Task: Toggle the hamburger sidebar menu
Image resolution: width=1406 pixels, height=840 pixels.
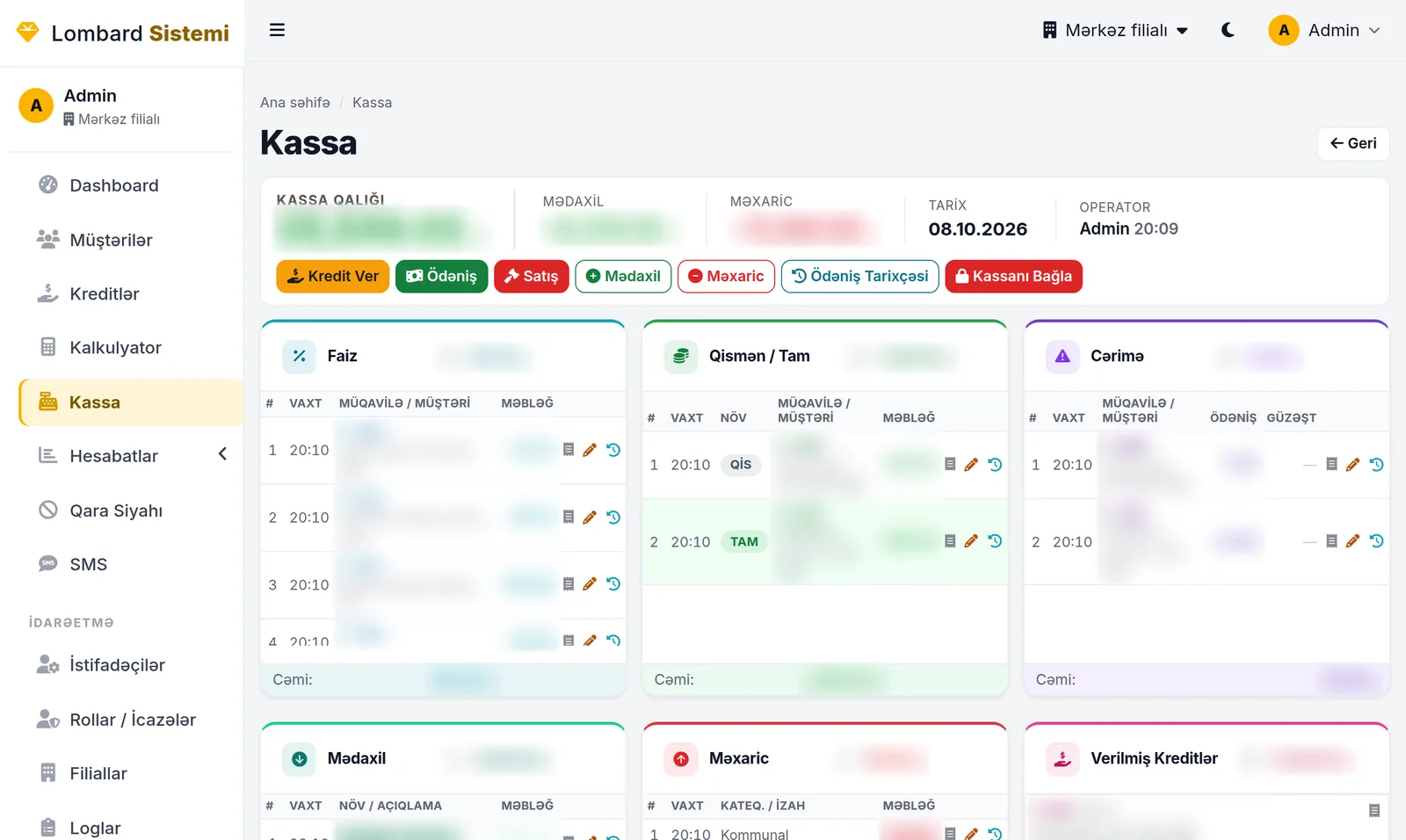Action: pos(277,30)
